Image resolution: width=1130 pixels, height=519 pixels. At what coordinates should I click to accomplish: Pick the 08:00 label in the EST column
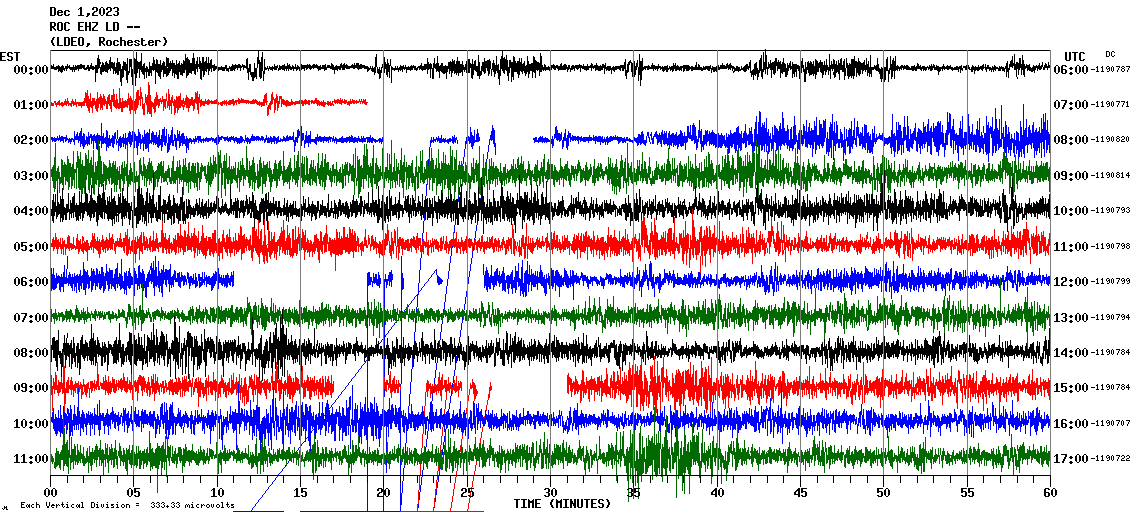pyautogui.click(x=30, y=352)
